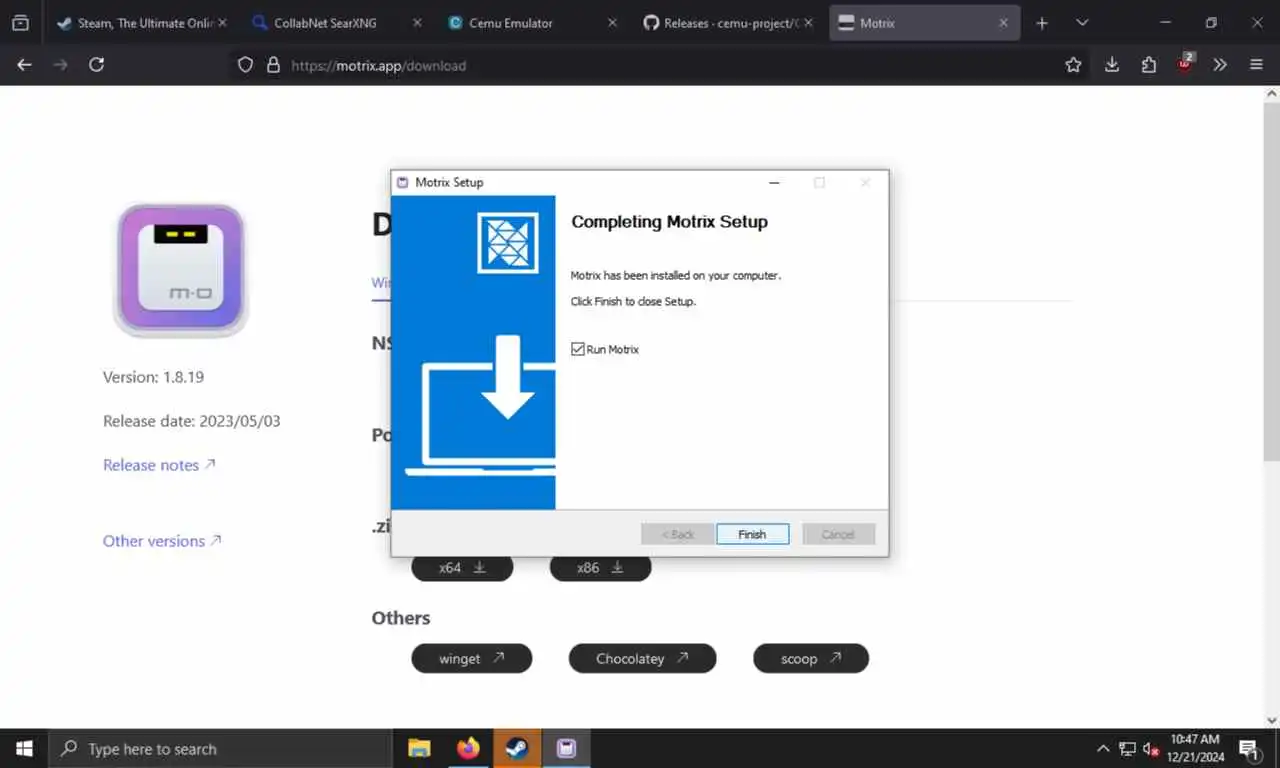Screen dimensions: 1280x768
Task: Open the scoop install link
Action: pos(810,658)
